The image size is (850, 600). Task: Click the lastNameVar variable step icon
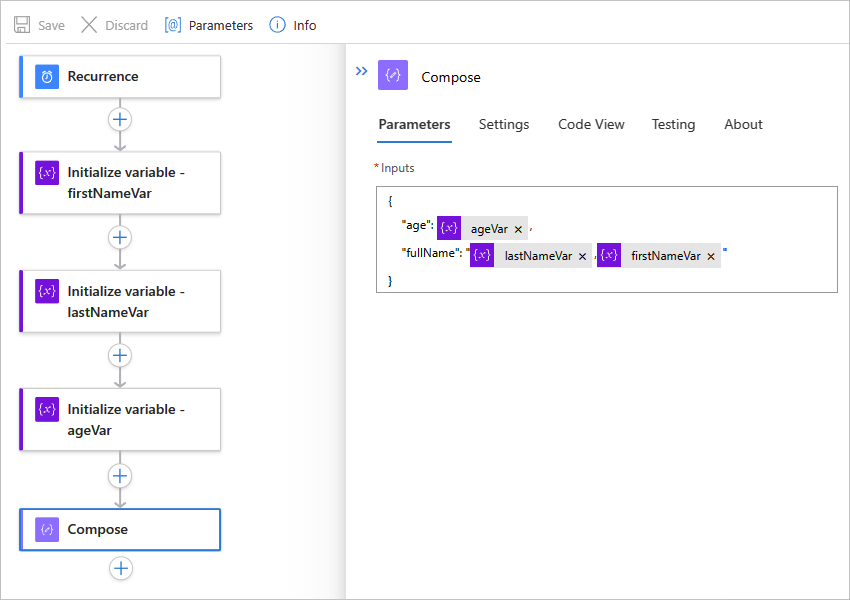(x=47, y=291)
